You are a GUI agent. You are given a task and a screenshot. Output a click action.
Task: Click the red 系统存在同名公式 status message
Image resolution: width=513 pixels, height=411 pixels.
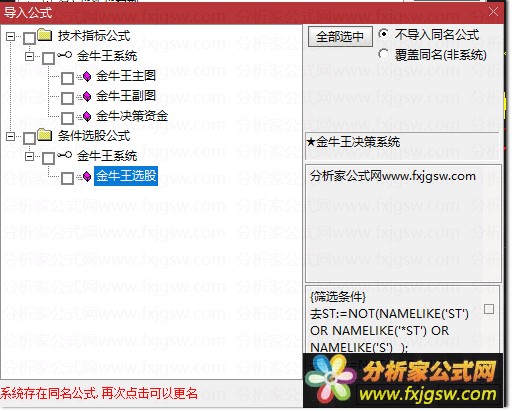tap(99, 394)
